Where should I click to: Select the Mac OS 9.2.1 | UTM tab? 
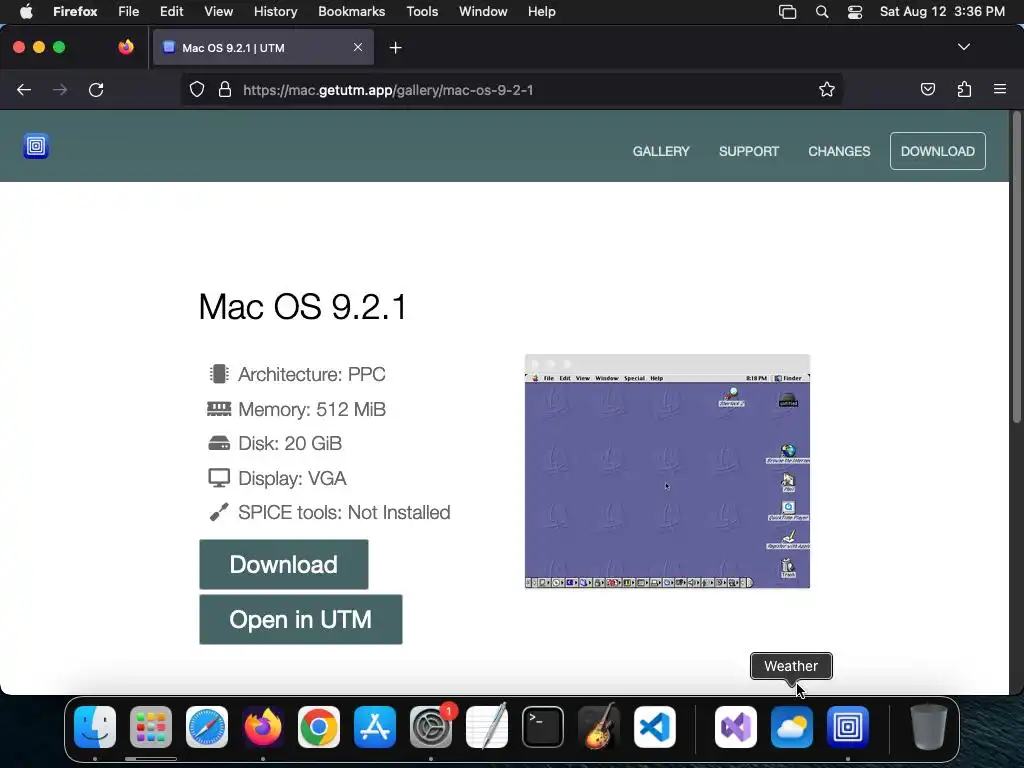pos(263,48)
